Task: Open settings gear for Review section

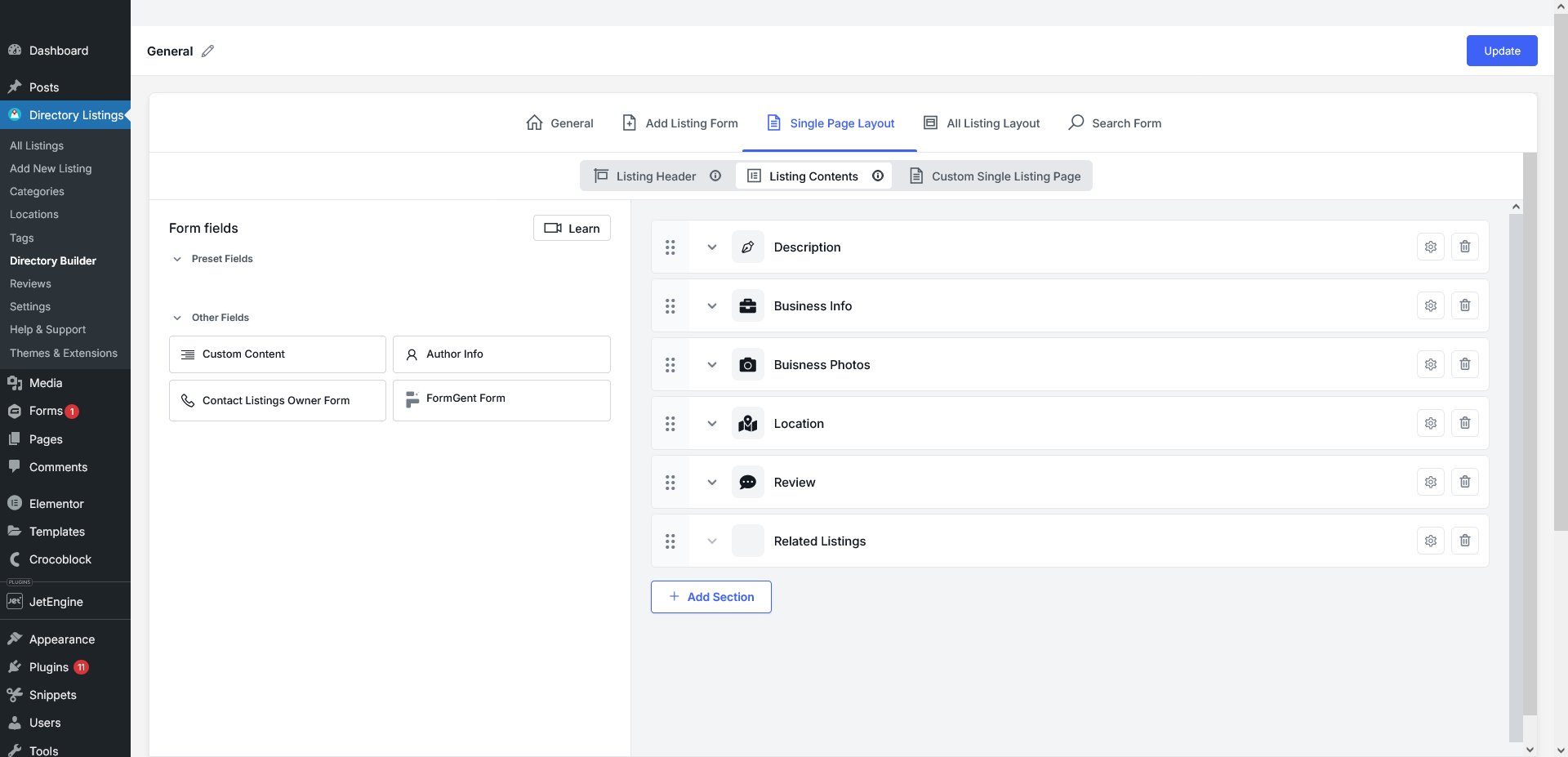Action: (1430, 482)
